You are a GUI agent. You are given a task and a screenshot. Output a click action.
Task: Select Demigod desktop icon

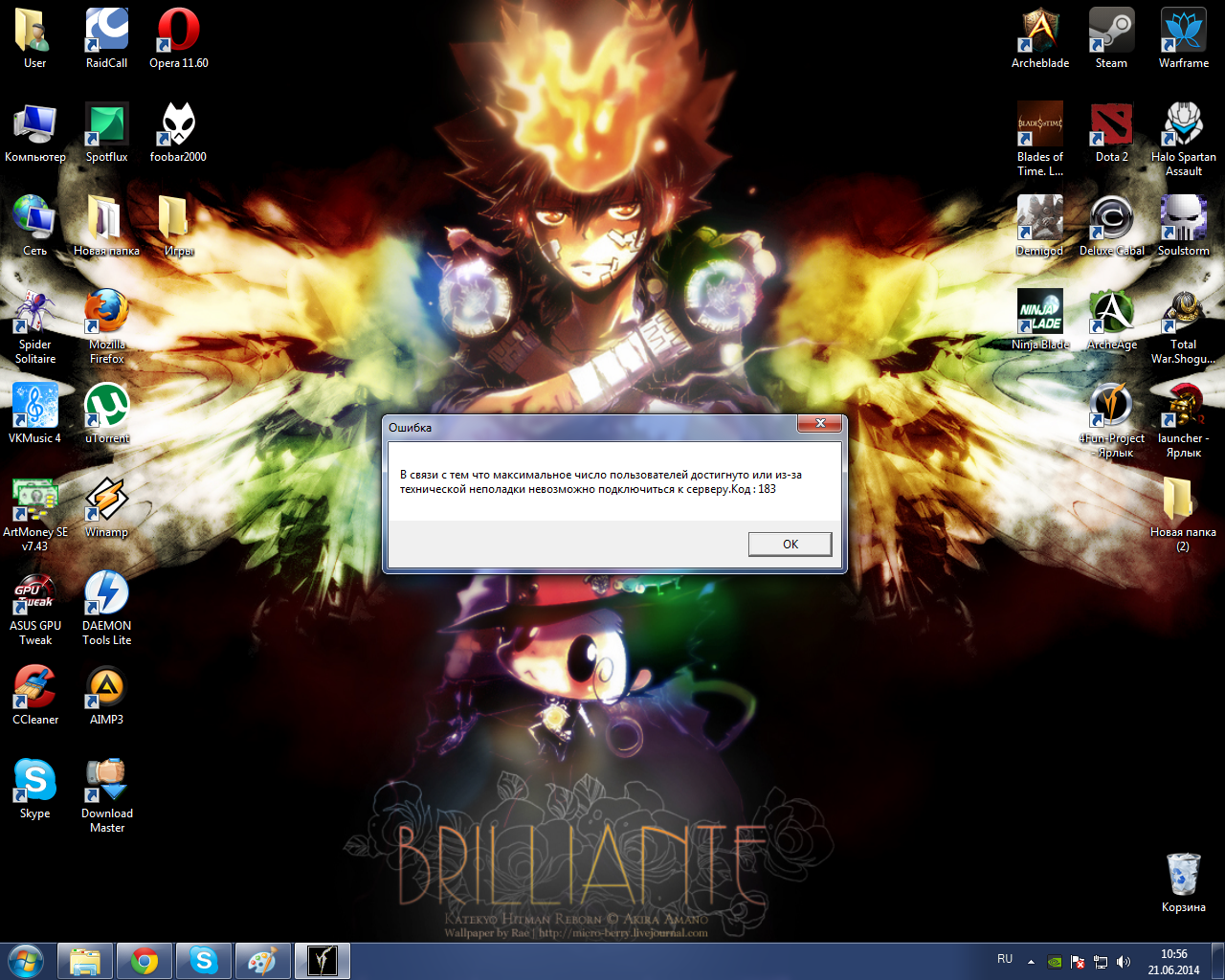click(1040, 227)
